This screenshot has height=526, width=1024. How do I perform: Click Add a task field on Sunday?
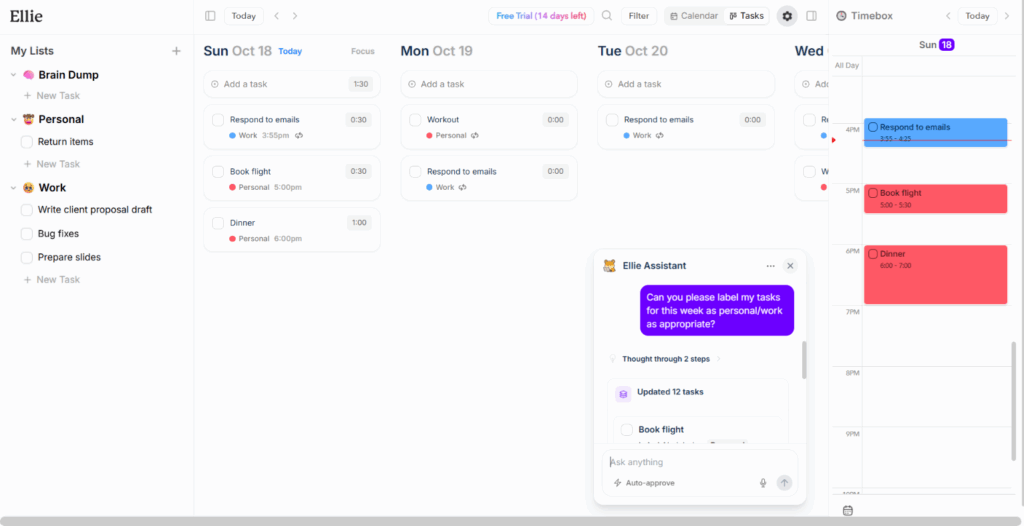click(292, 84)
